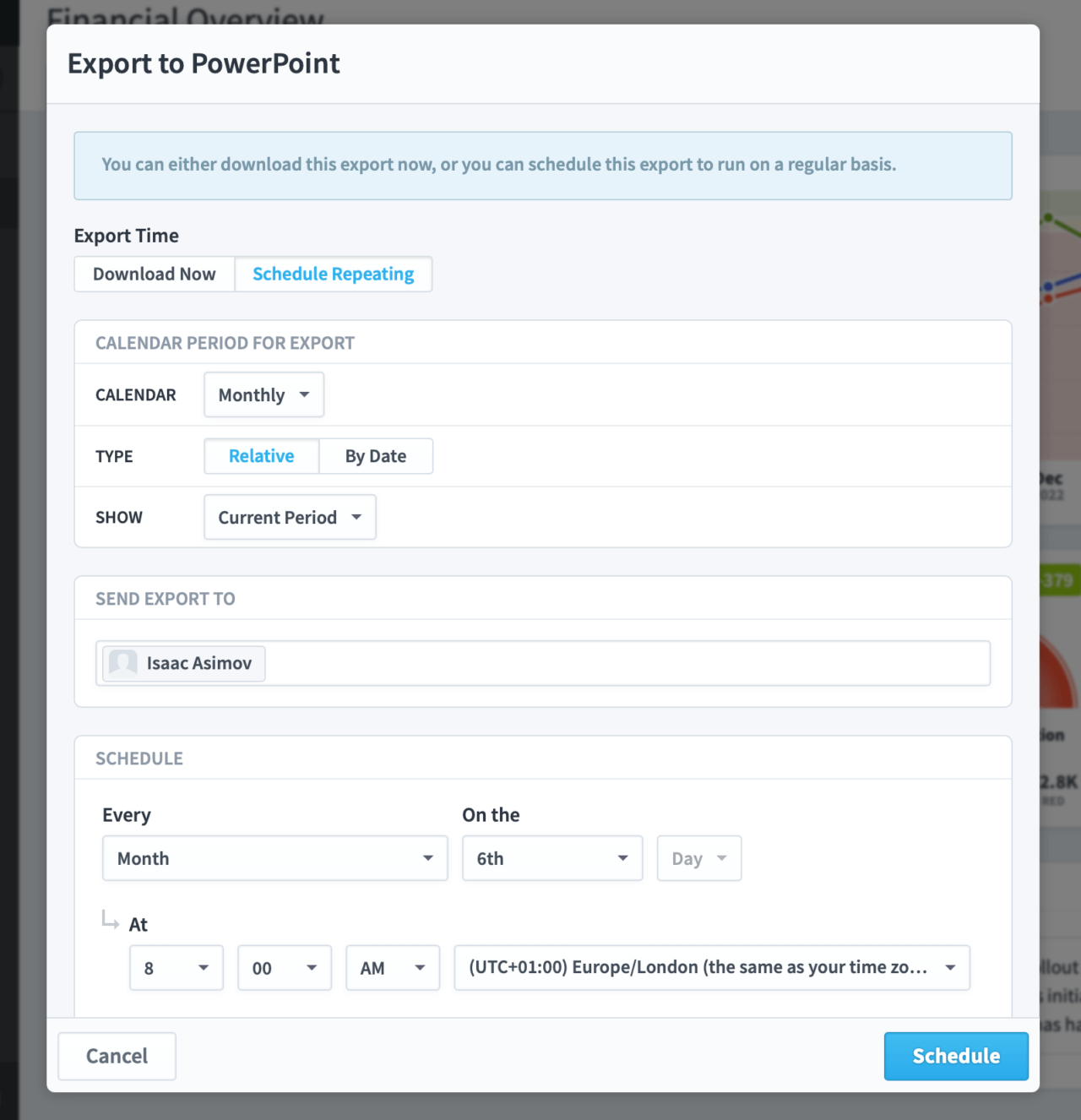Viewport: 1081px width, 1120px height.
Task: Select the Relative period type
Action: click(261, 456)
